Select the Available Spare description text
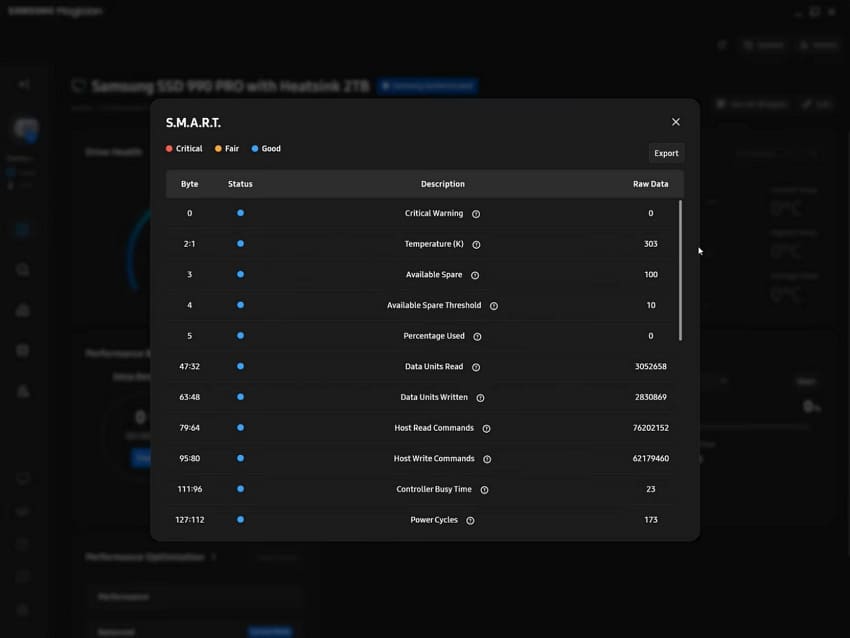The width and height of the screenshot is (850, 638). tap(434, 274)
